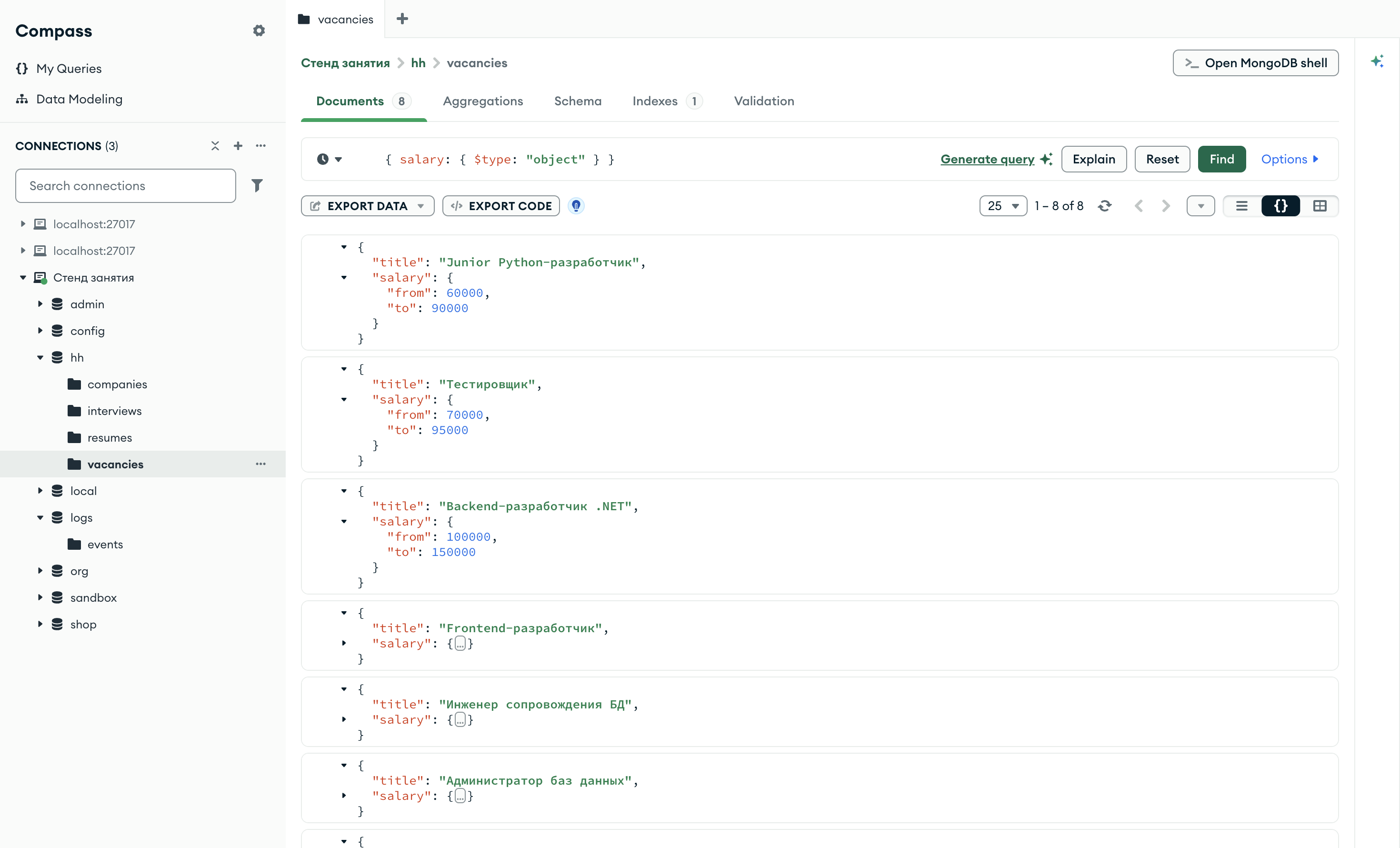1400x848 pixels.
Task: Open documents per page dropdown 25
Action: click(x=1003, y=206)
